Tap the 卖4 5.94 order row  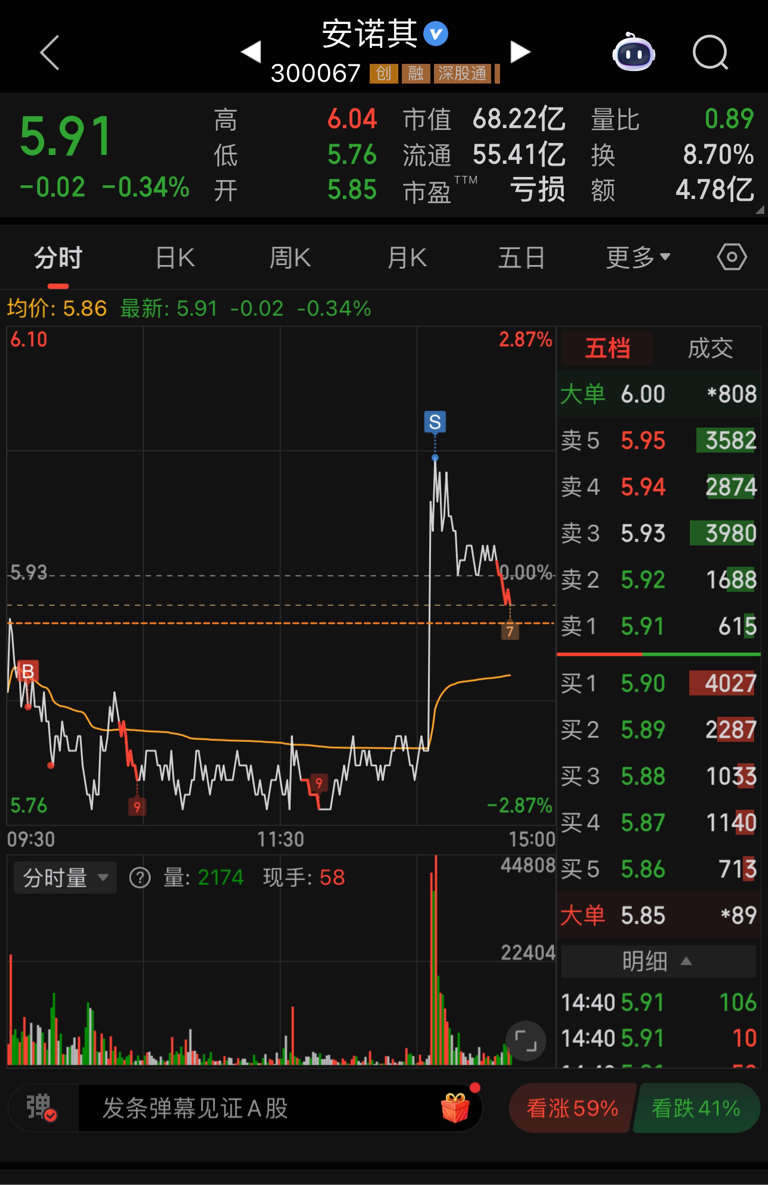[658, 487]
